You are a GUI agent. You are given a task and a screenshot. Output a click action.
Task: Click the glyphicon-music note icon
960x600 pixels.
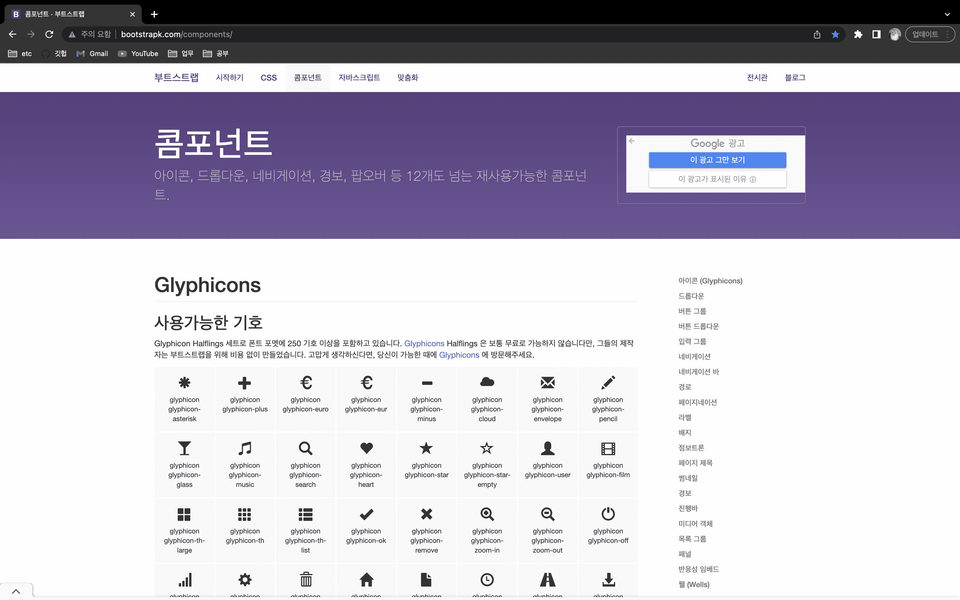tap(244, 448)
